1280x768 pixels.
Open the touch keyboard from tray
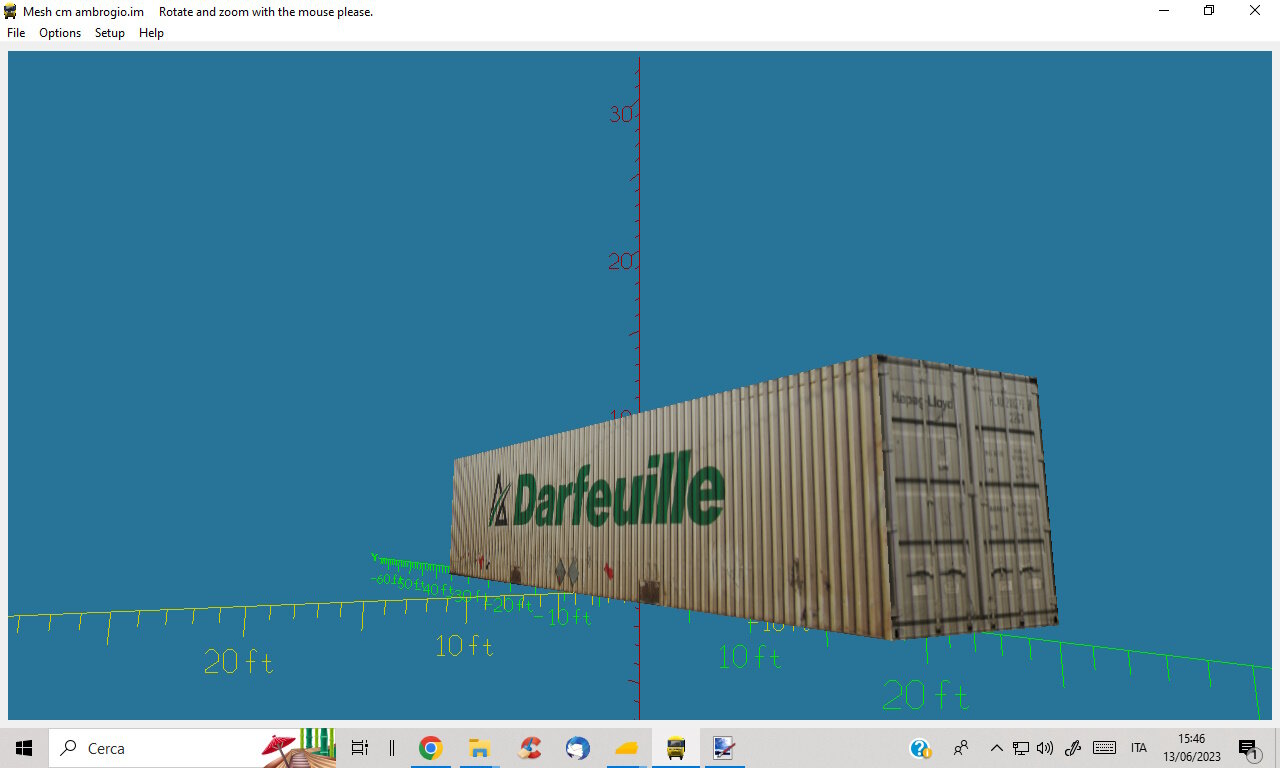(1104, 748)
